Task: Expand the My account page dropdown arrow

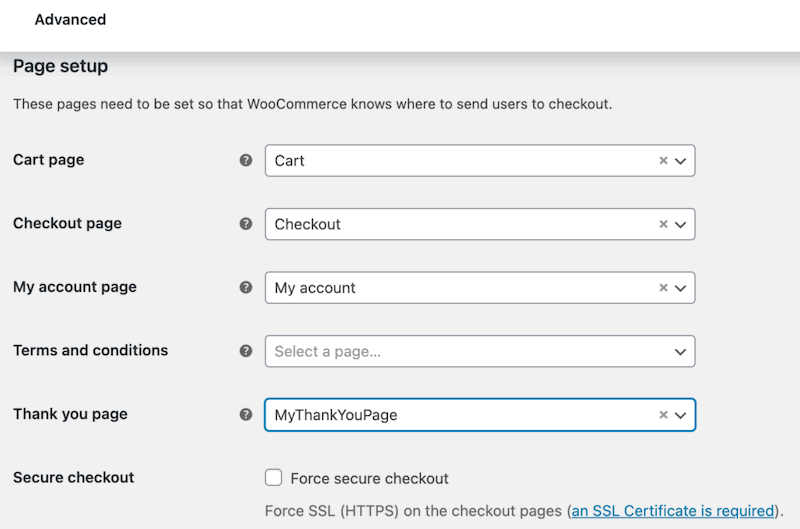Action: pyautogui.click(x=681, y=288)
